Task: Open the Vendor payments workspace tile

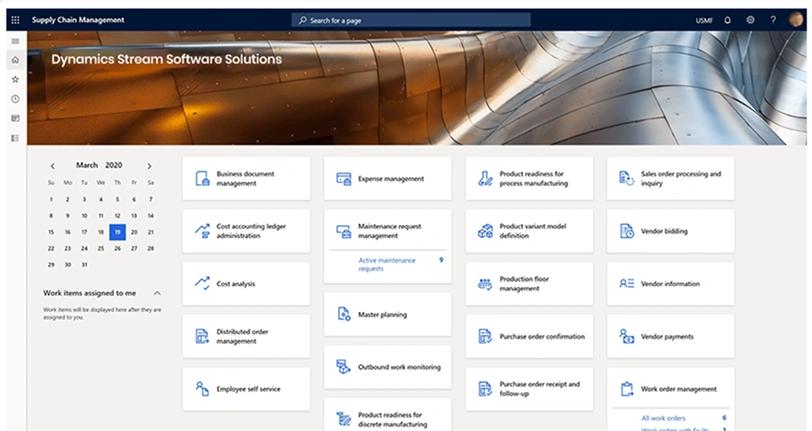Action: click(x=670, y=337)
